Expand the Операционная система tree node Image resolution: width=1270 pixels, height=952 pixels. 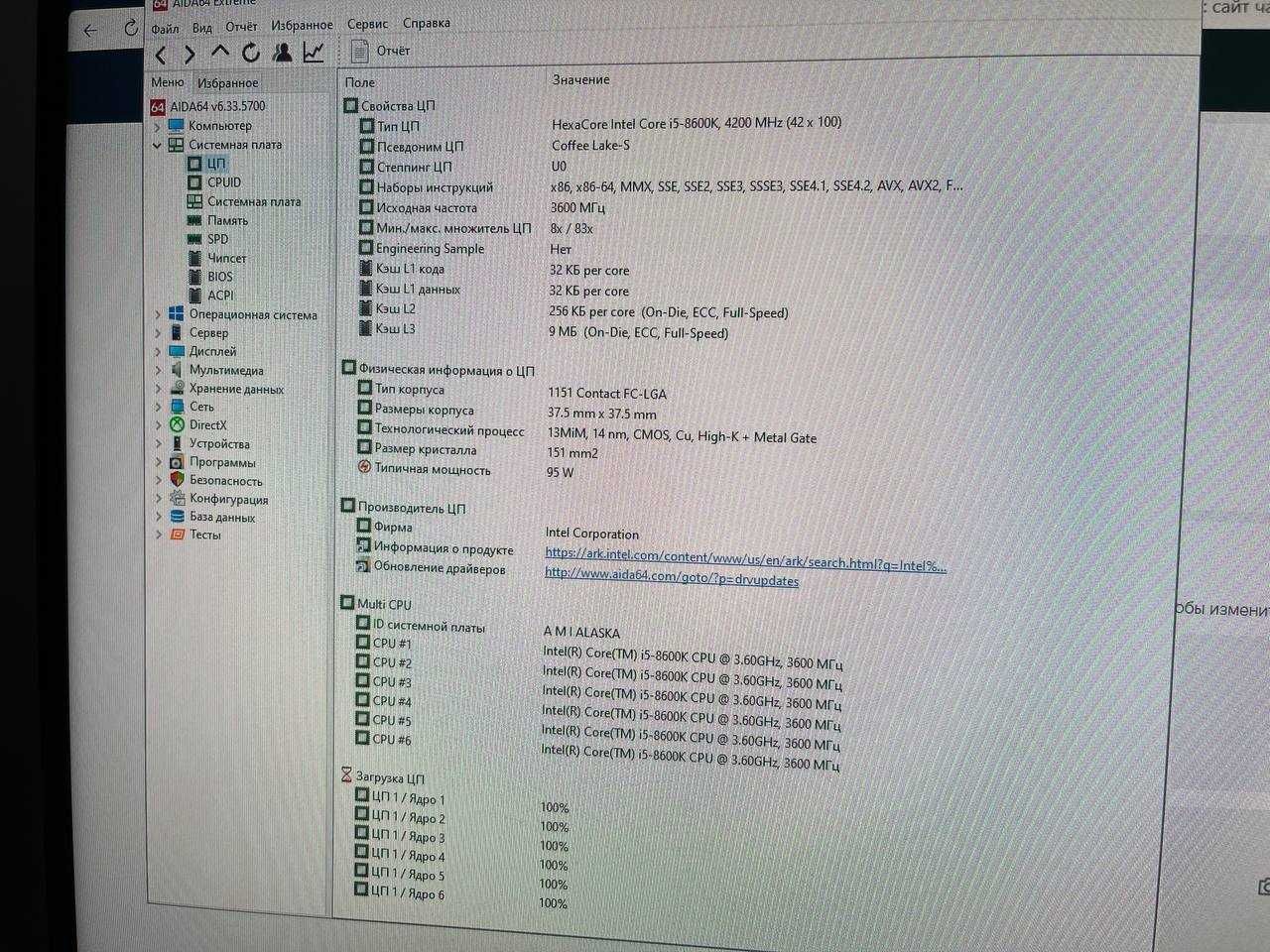158,315
